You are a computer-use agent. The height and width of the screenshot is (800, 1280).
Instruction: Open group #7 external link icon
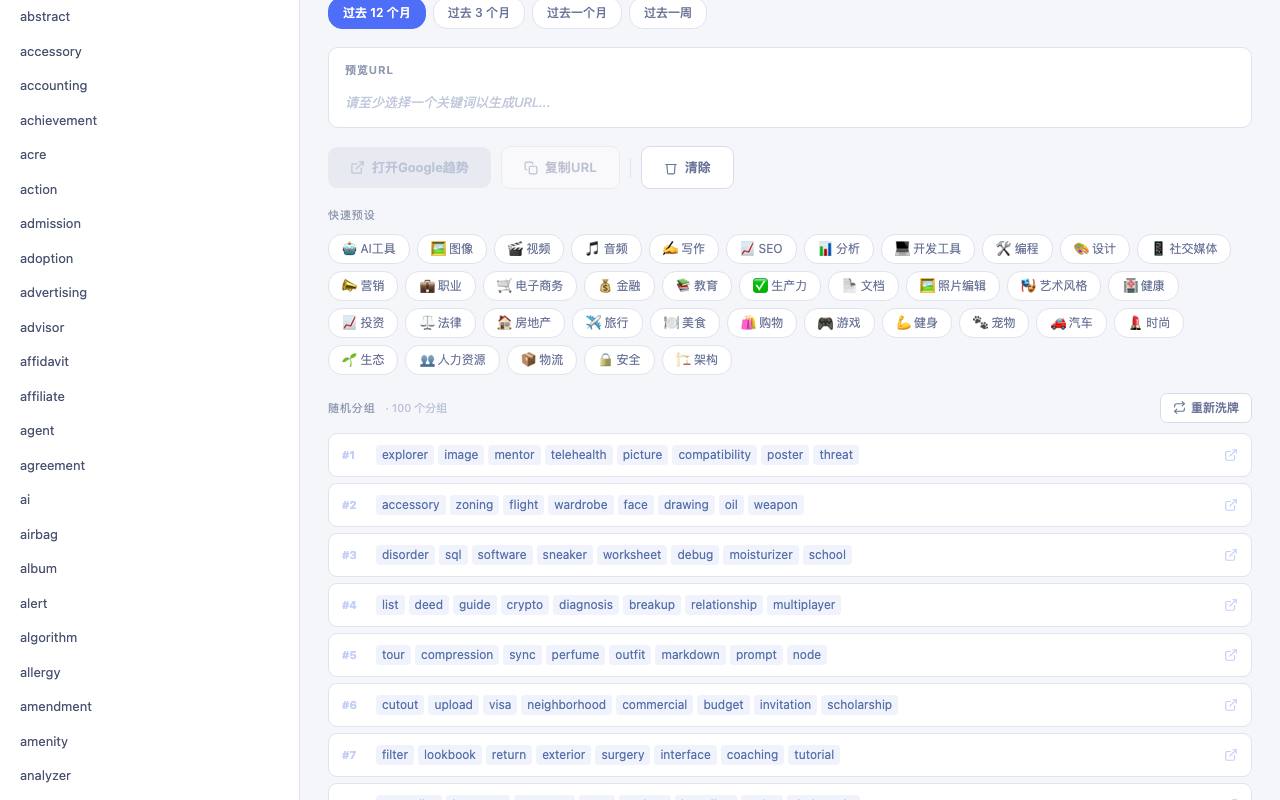click(1231, 755)
